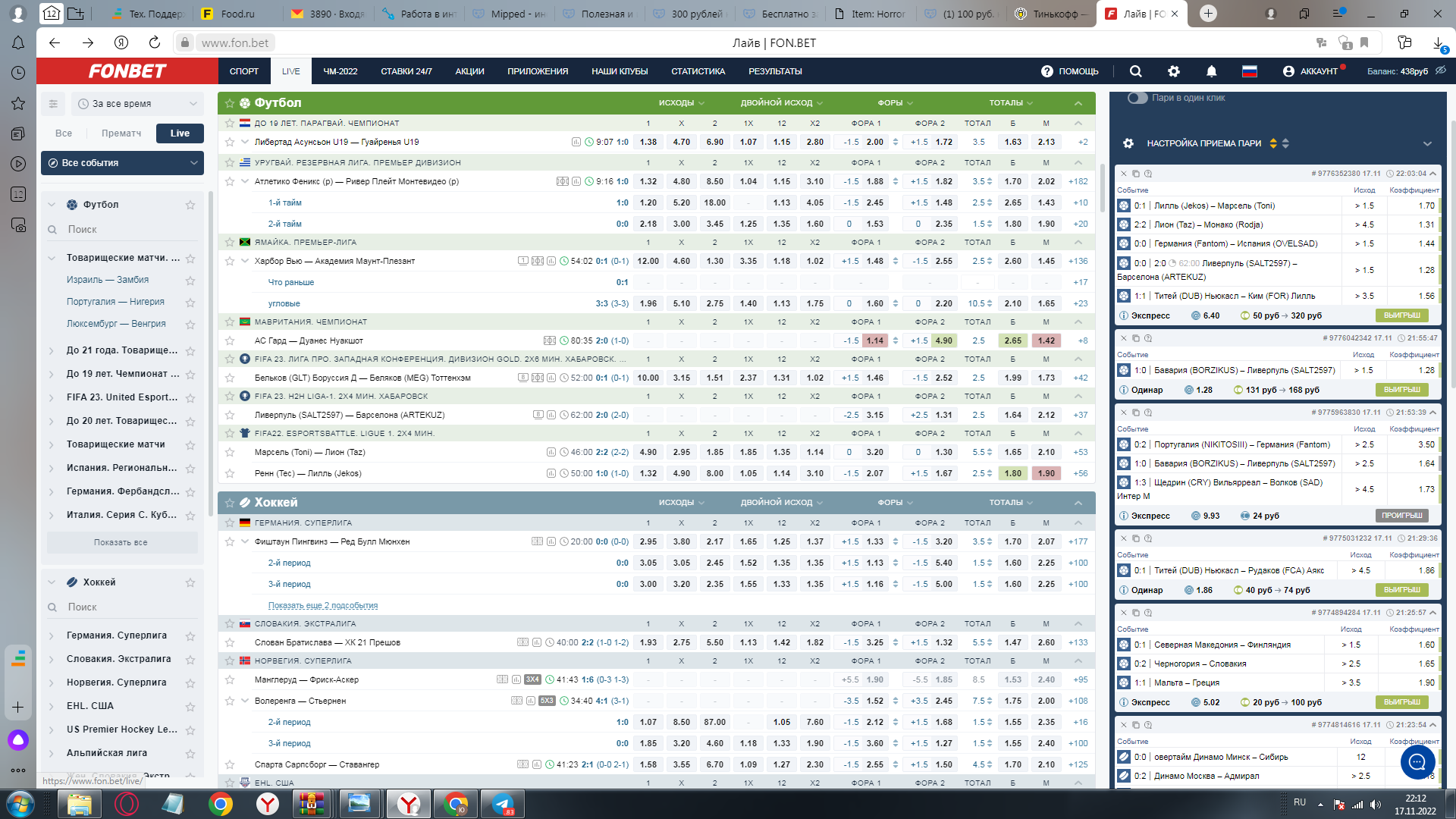The height and width of the screenshot is (819, 1456).
Task: Click ПРОИГРЫШ status on bet 9775963830
Action: (1401, 516)
